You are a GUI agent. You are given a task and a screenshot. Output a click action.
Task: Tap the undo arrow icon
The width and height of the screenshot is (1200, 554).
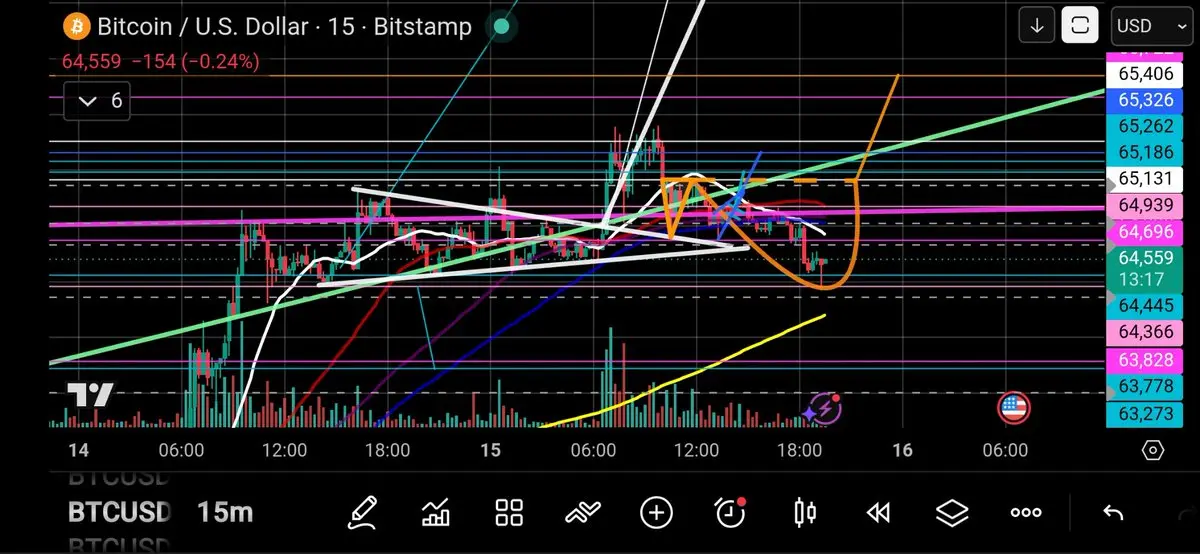(1113, 513)
